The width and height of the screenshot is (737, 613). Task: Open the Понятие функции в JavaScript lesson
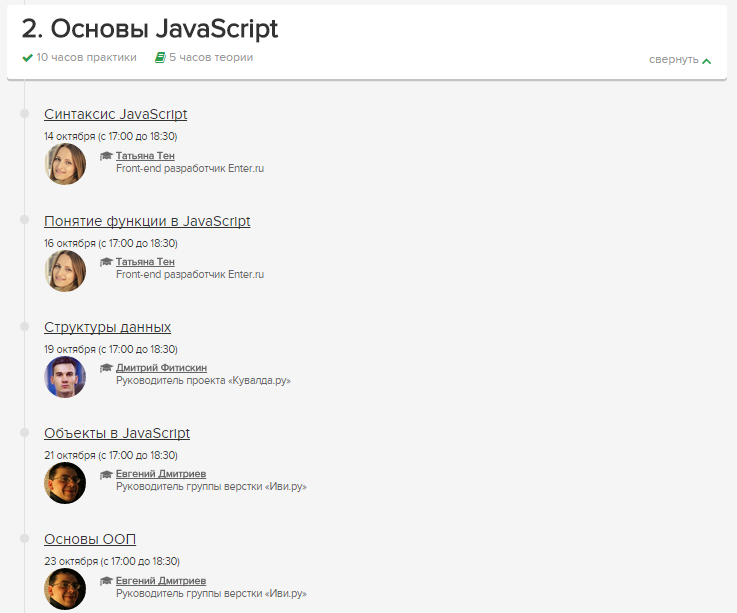(x=147, y=221)
